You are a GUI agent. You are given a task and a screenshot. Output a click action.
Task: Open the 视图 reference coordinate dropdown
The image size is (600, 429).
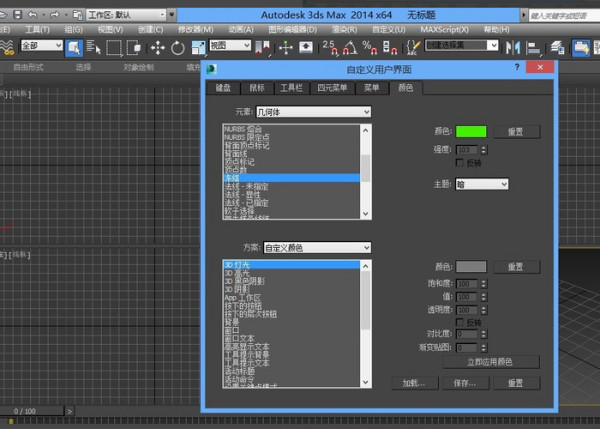(x=230, y=46)
